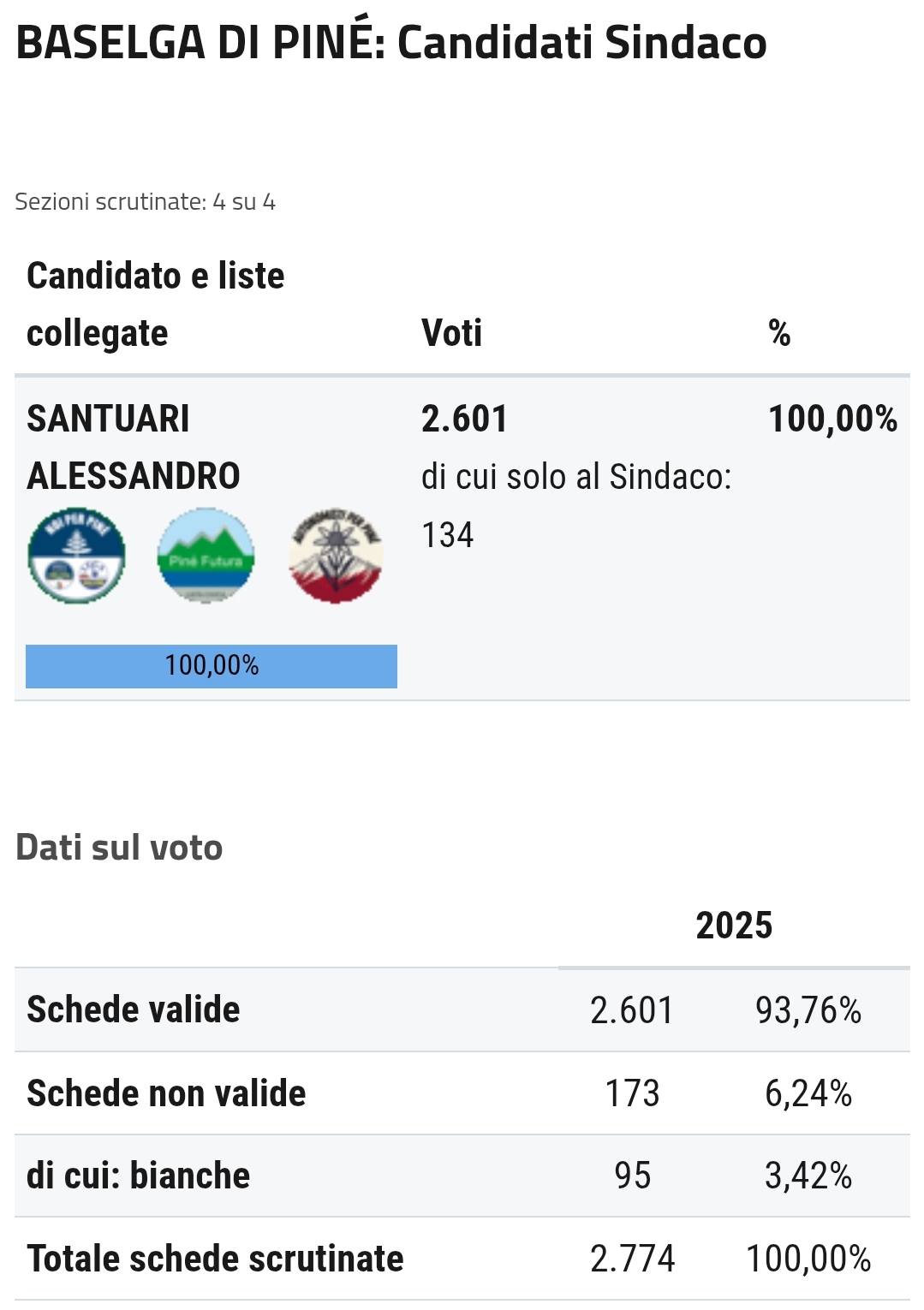
Task: Click the Dati sul voto heading
Action: [119, 848]
